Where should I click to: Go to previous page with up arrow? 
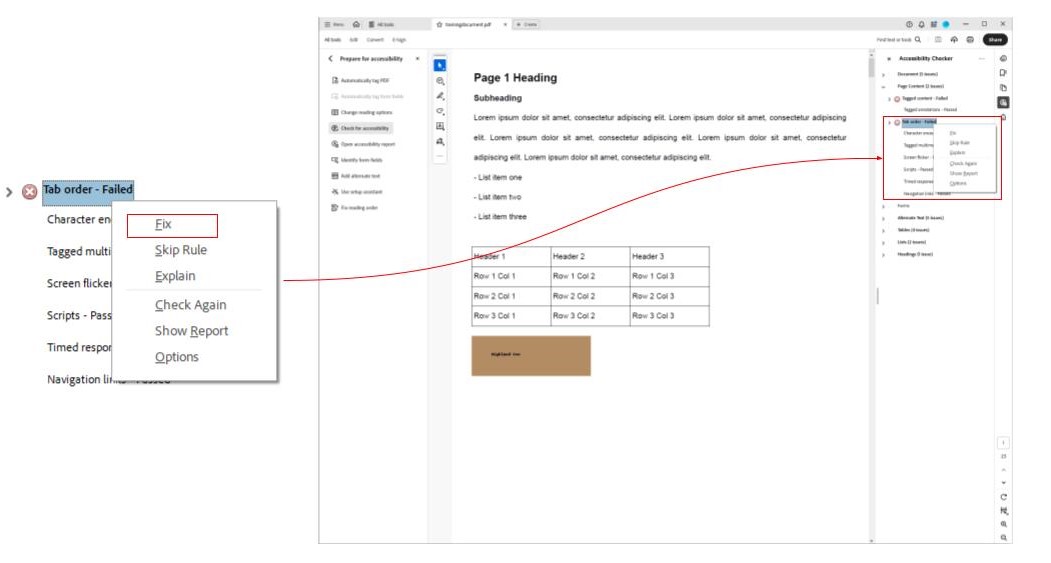[x=1003, y=470]
